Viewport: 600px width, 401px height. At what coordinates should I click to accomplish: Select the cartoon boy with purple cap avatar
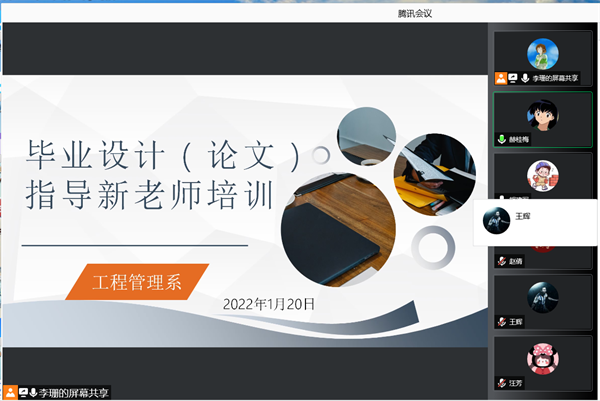pyautogui.click(x=543, y=176)
